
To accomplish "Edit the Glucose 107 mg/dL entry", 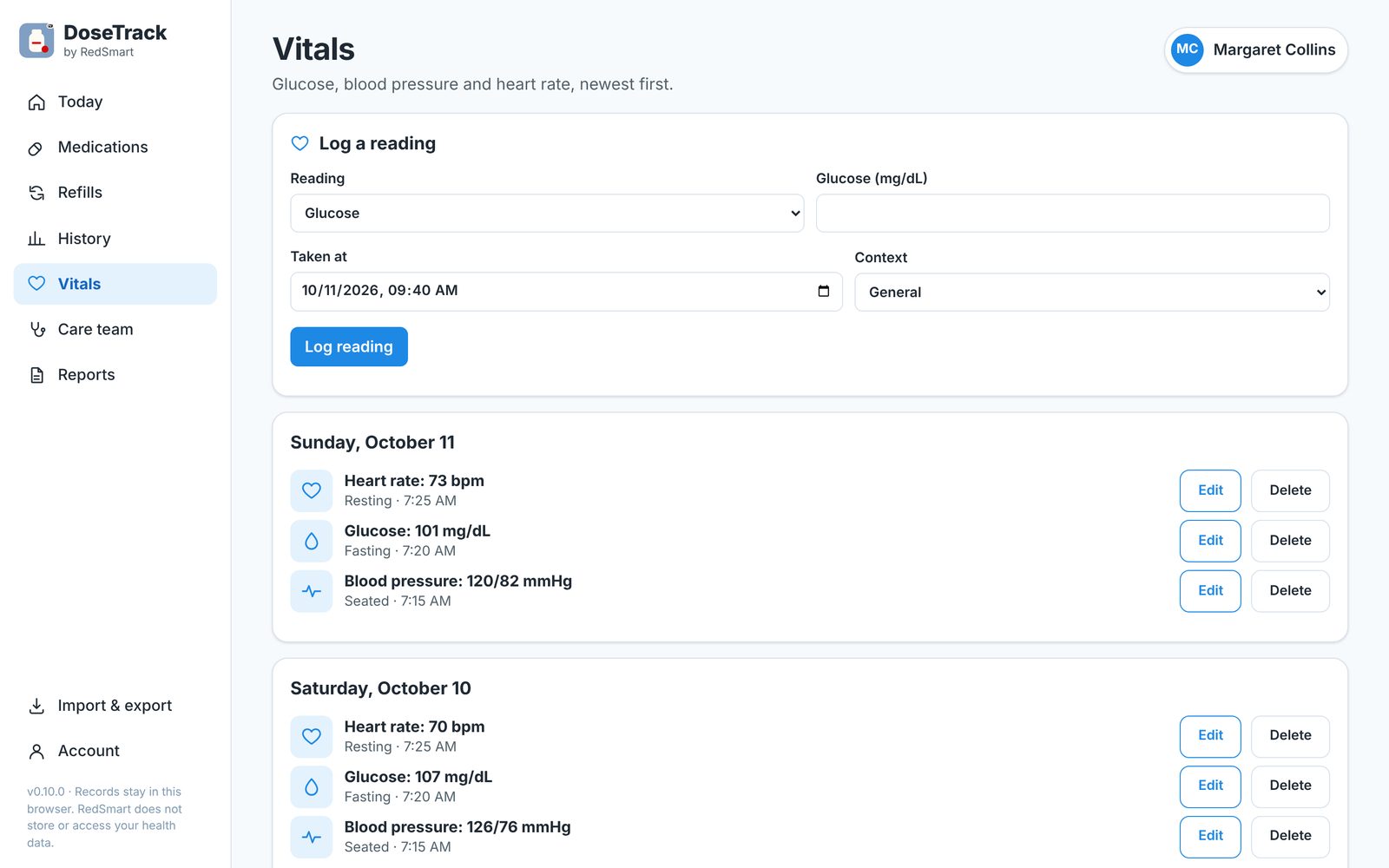I will pos(1210,786).
